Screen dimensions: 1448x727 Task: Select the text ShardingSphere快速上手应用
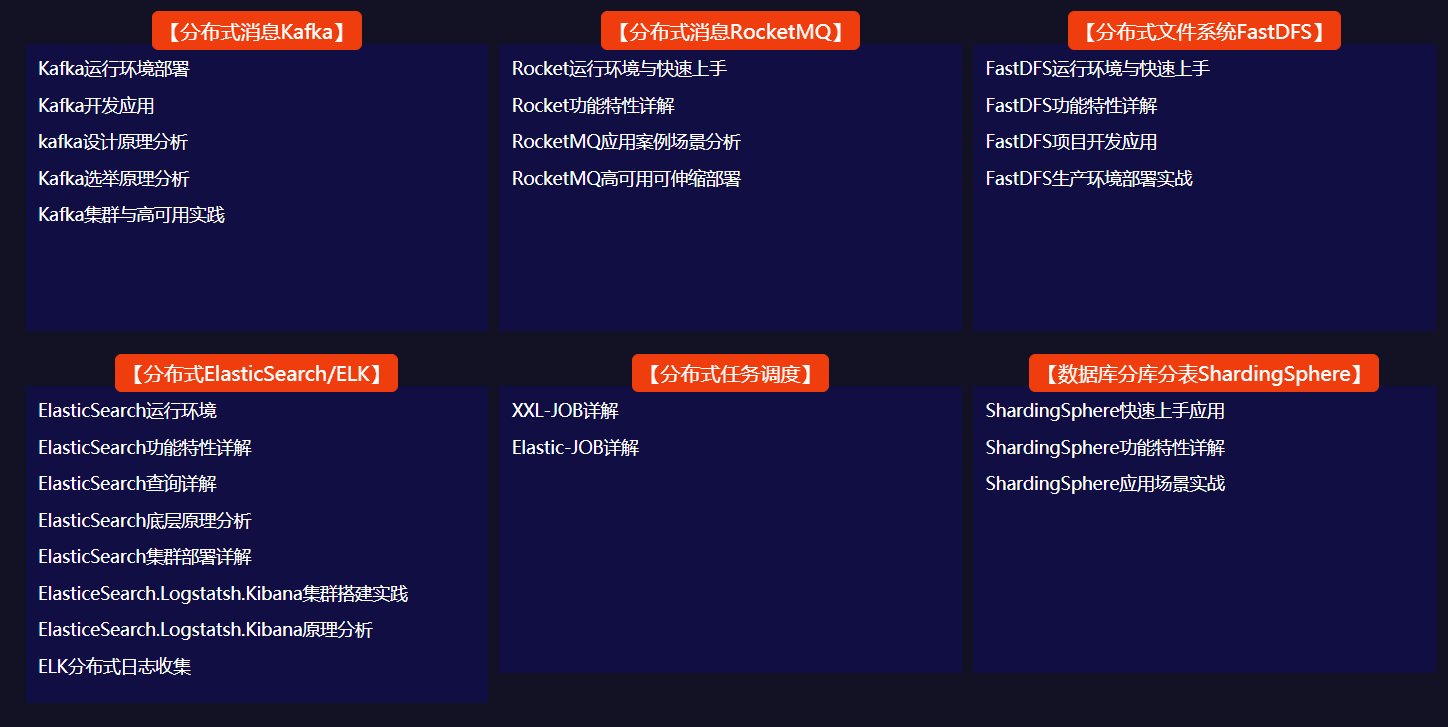click(1105, 411)
